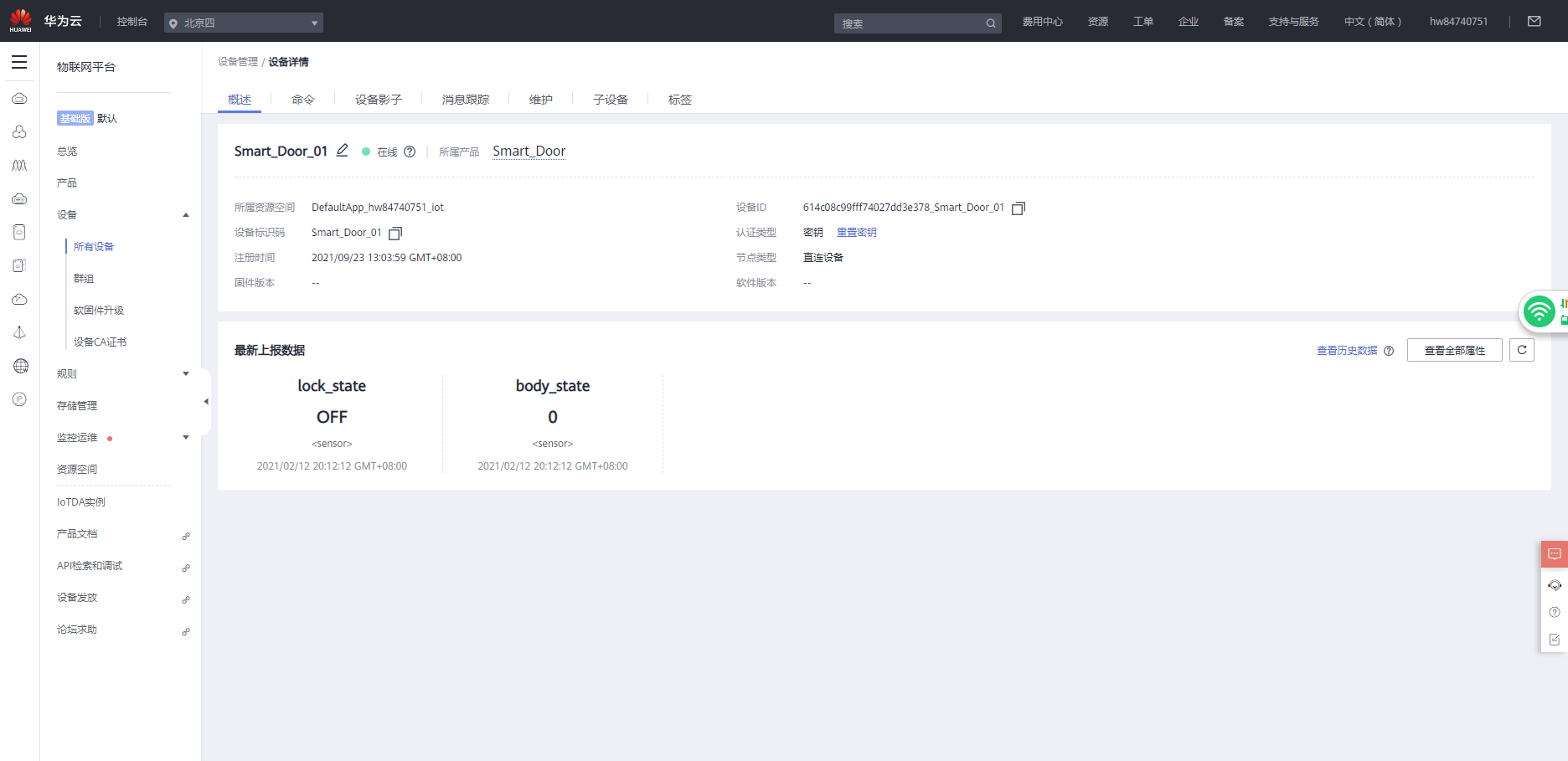
Task: Switch to the 消息跟踪 tab
Action: click(466, 100)
